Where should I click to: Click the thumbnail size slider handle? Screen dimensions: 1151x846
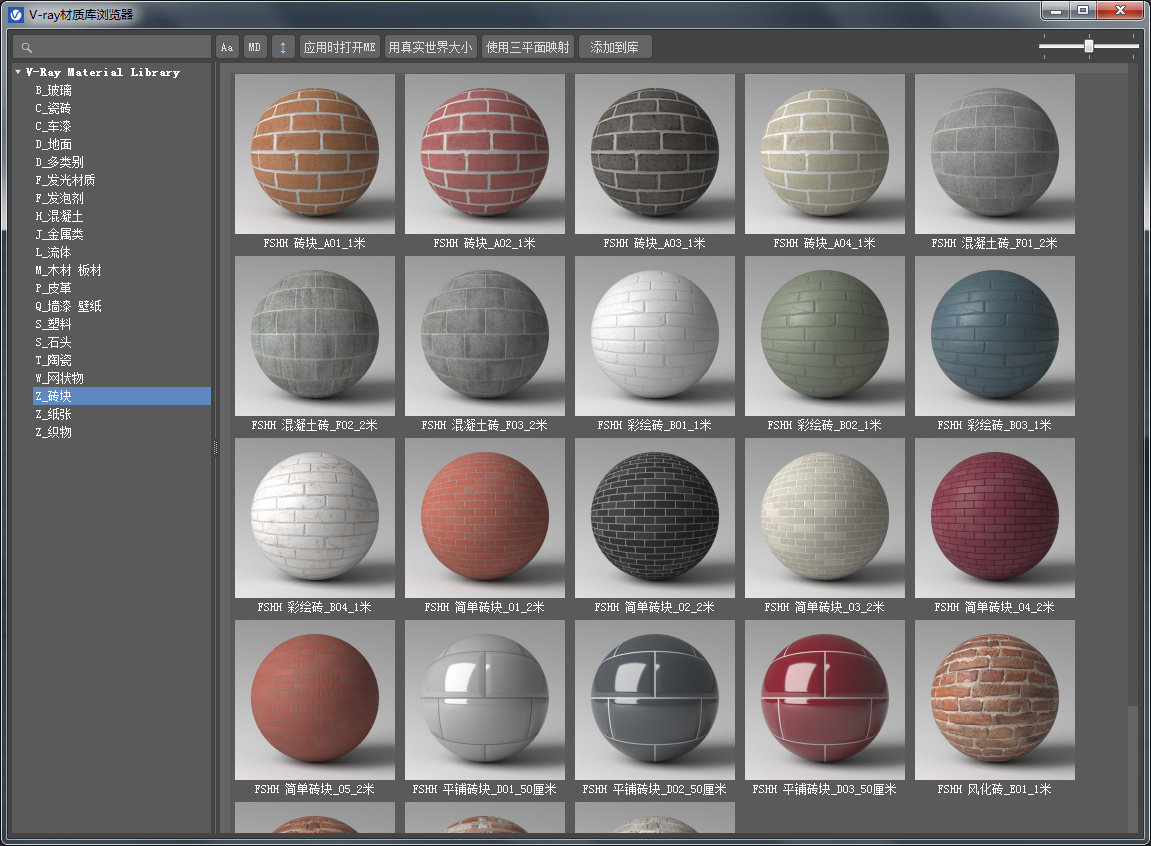1089,46
